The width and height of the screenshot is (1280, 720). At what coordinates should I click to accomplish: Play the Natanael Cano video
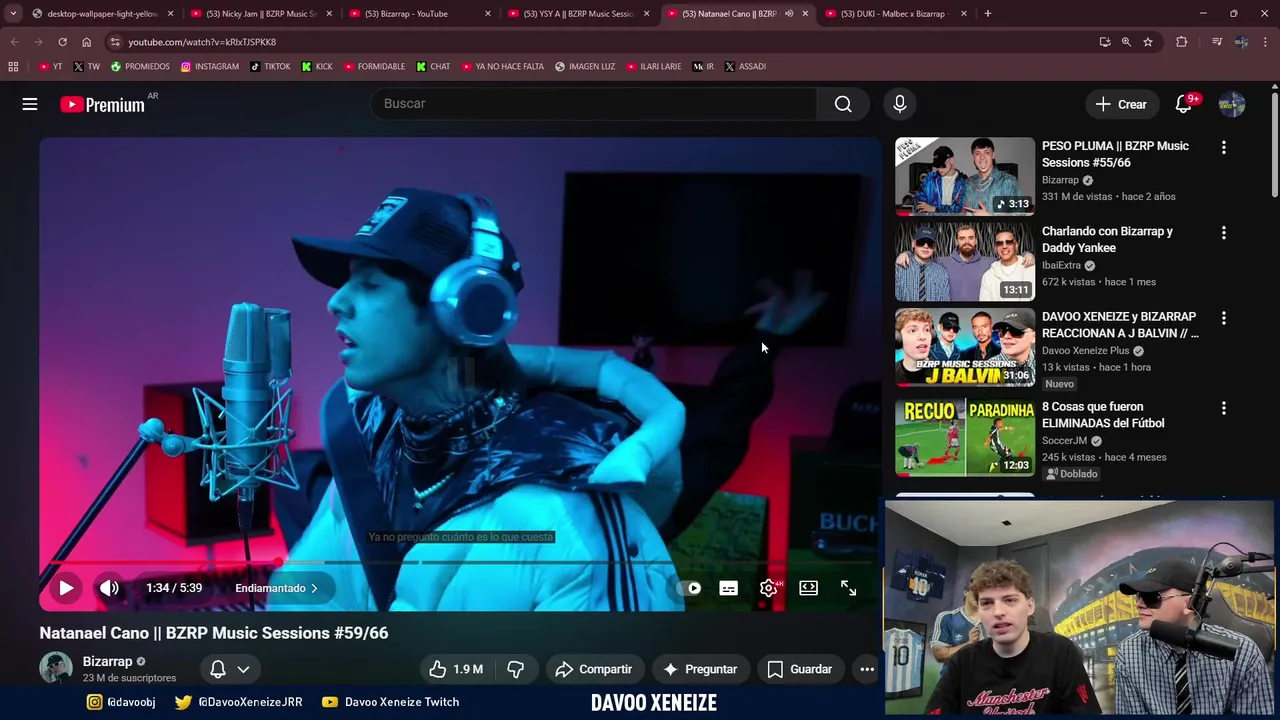(66, 588)
